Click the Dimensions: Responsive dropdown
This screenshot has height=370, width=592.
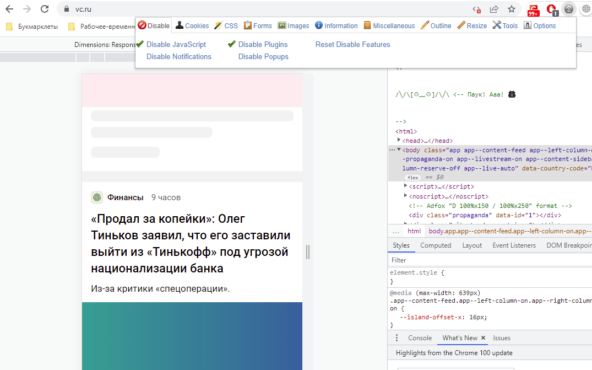(105, 45)
